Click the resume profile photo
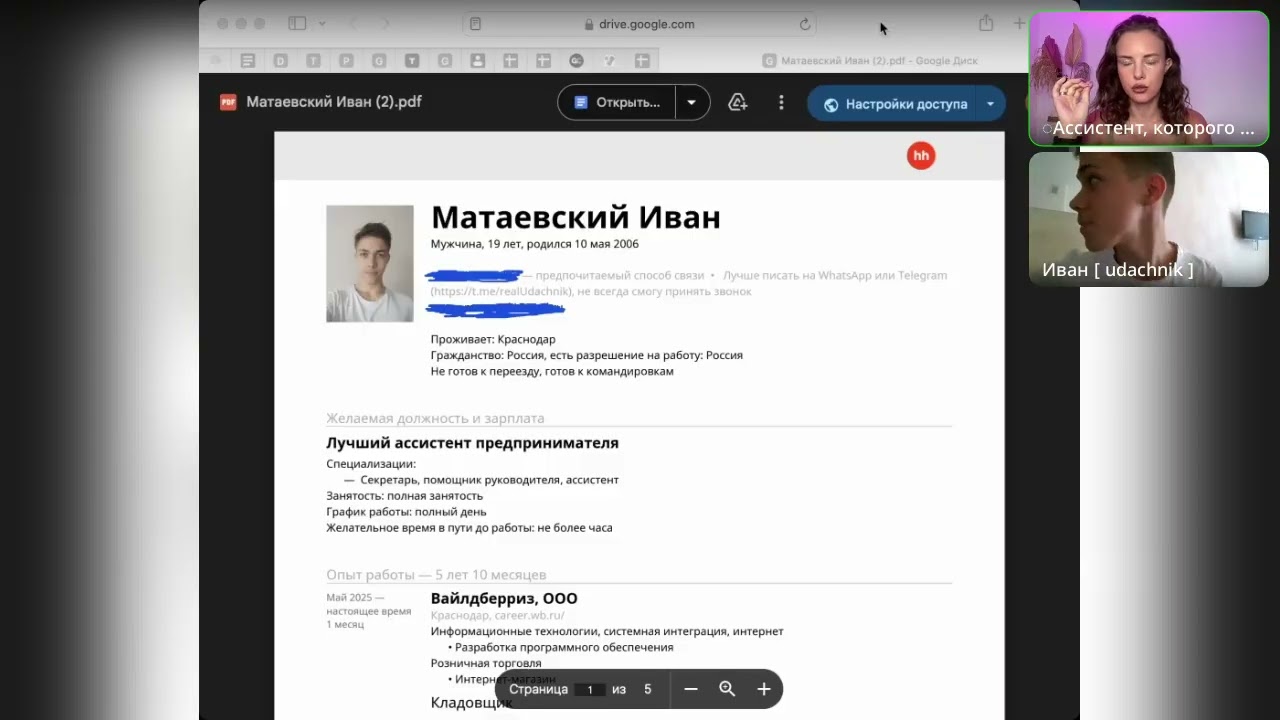This screenshot has width=1280, height=720. point(369,264)
